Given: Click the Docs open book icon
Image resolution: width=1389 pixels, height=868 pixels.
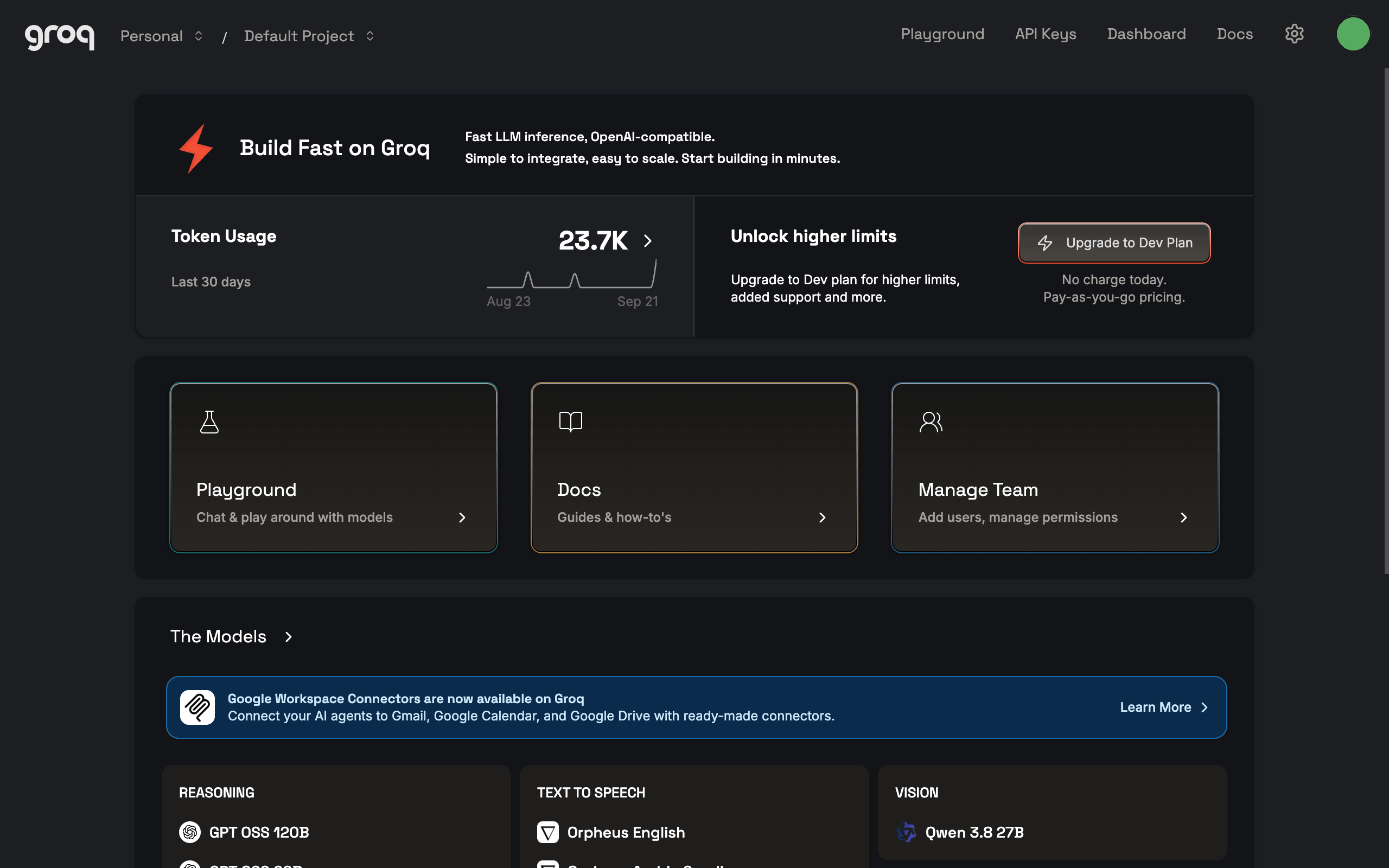Looking at the screenshot, I should click(x=571, y=422).
